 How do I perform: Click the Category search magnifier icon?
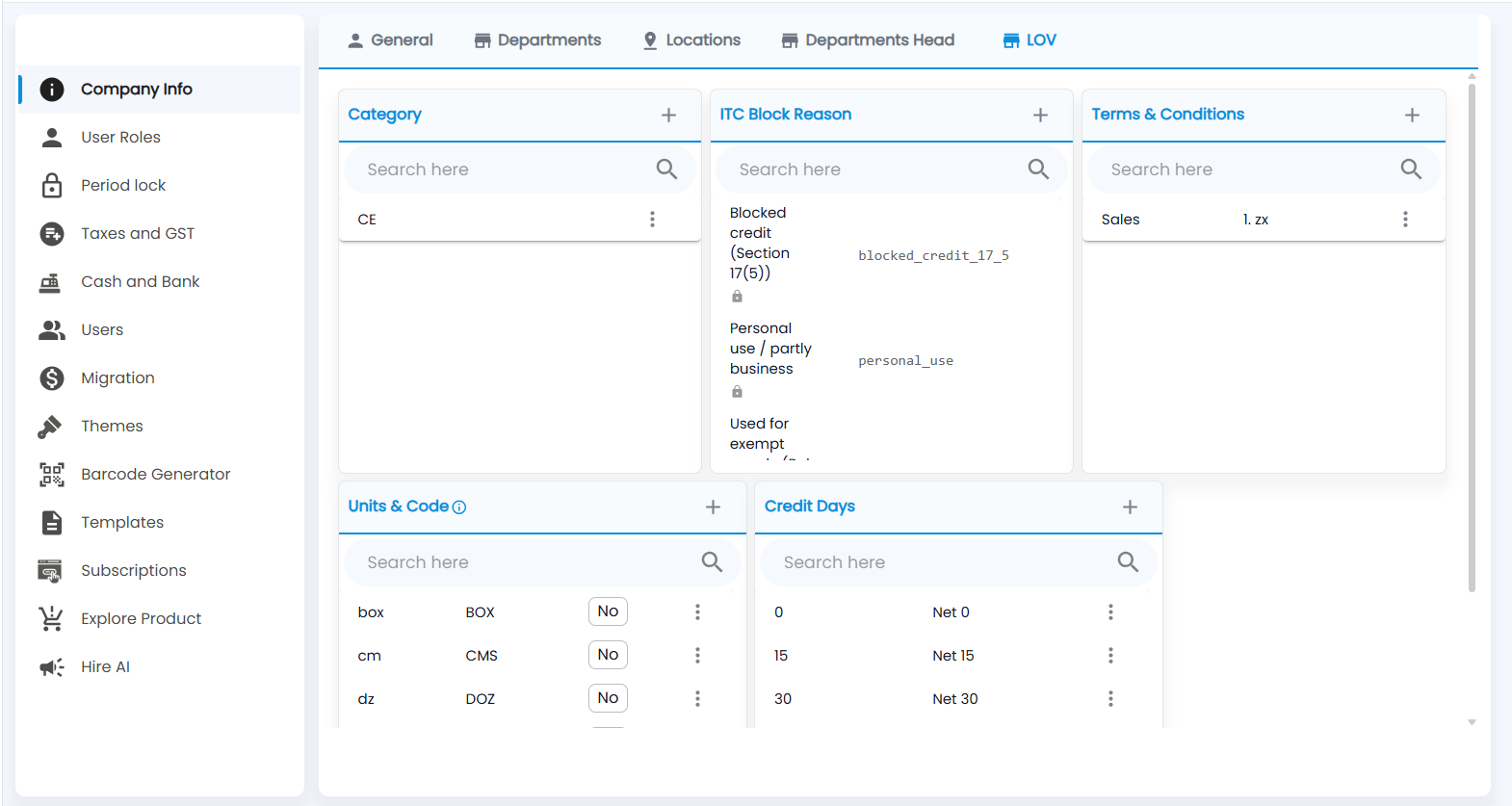(666, 169)
